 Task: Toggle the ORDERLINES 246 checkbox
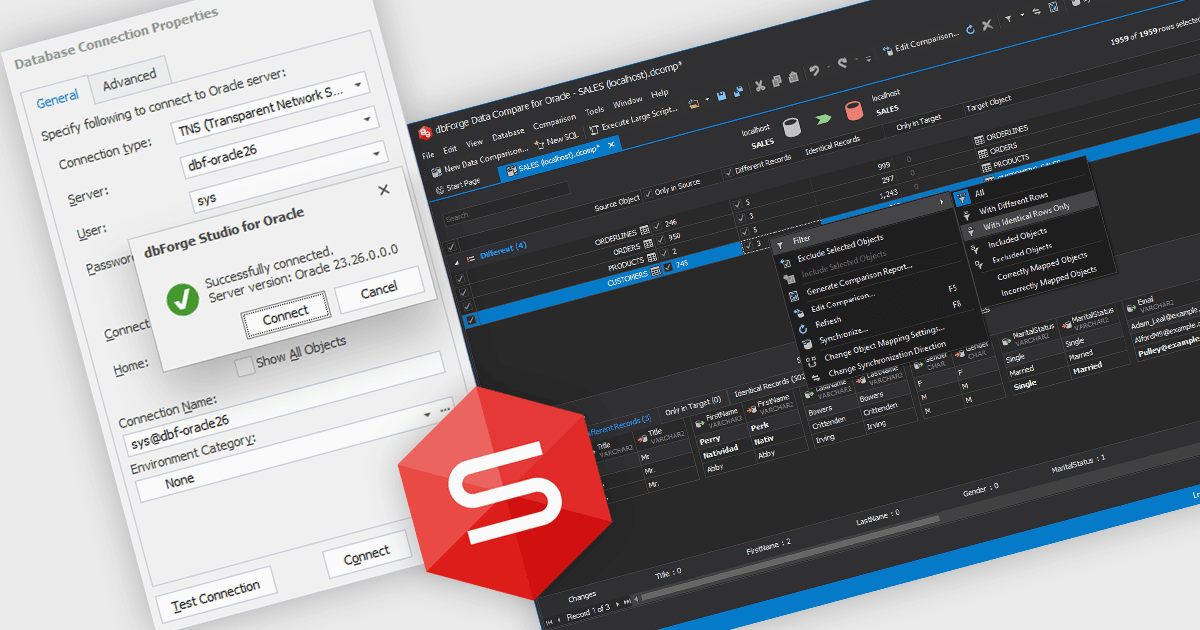pyautogui.click(x=656, y=226)
